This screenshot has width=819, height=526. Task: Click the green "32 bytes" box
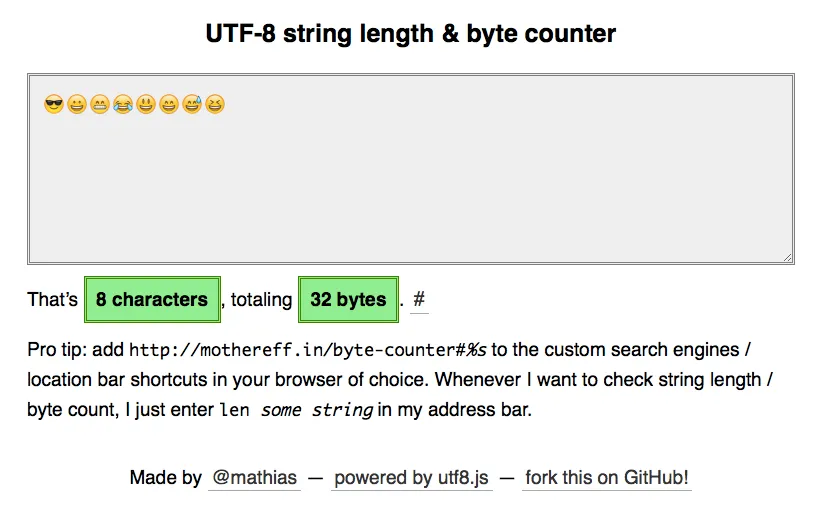(x=348, y=299)
